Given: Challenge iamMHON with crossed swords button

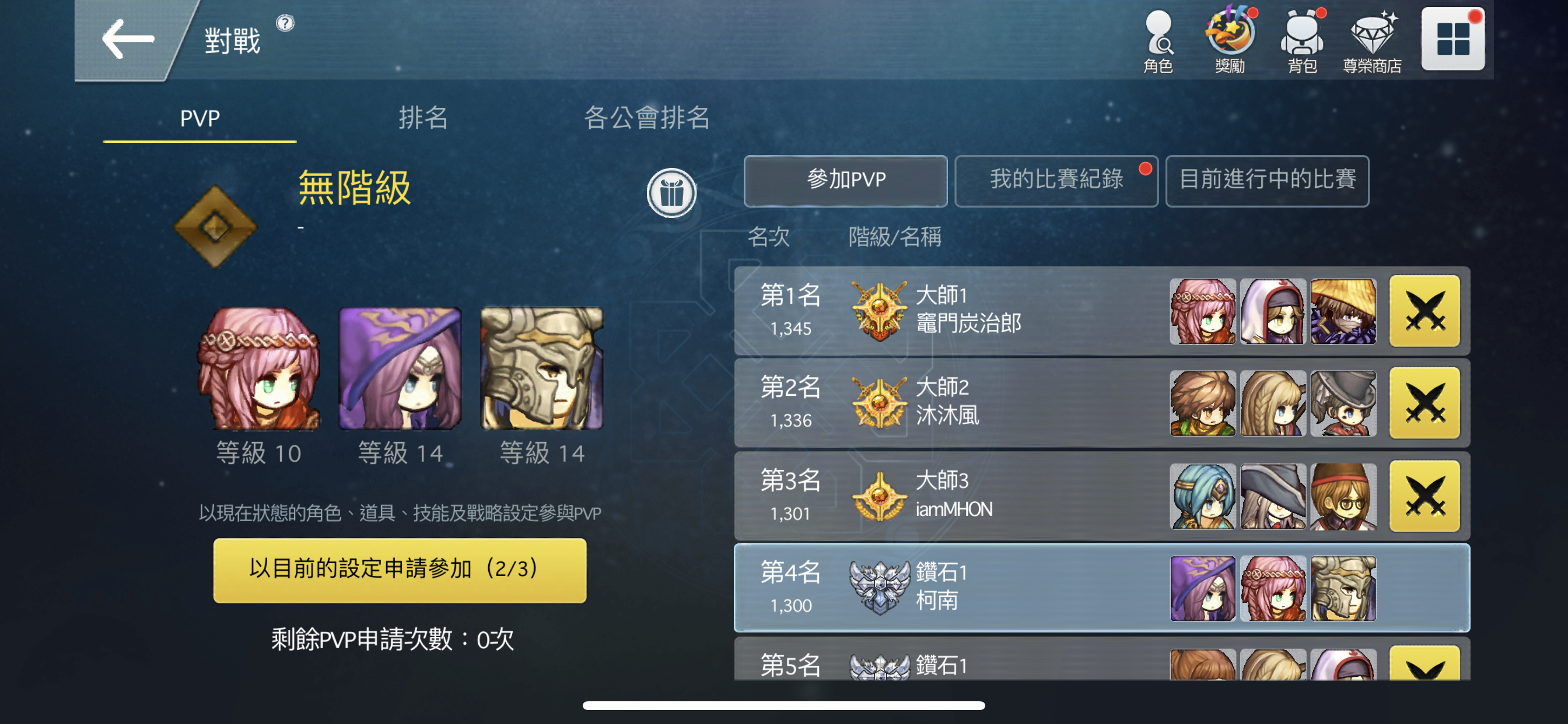Looking at the screenshot, I should point(1424,496).
